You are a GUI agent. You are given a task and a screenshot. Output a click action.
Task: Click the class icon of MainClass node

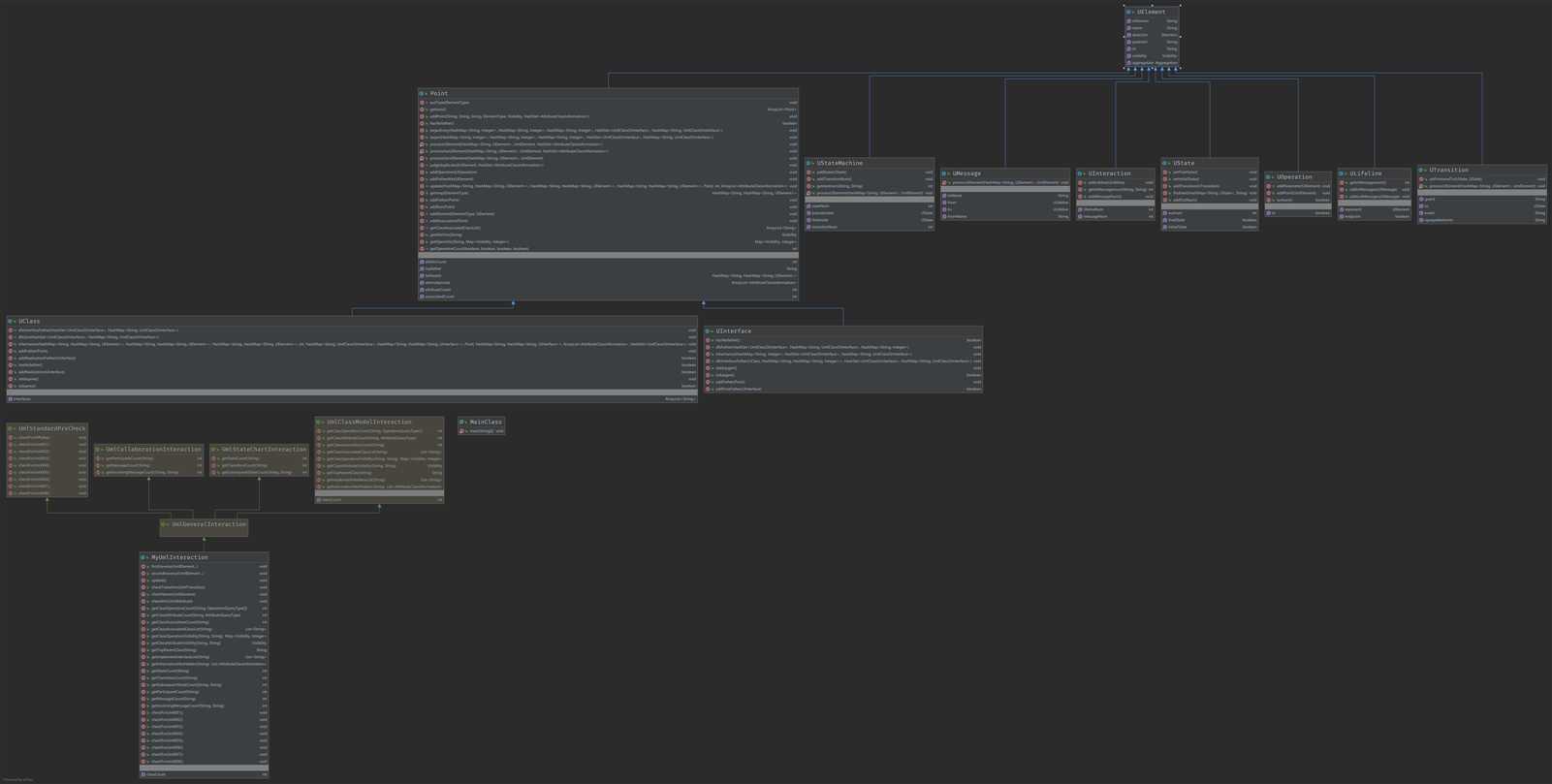click(x=462, y=422)
